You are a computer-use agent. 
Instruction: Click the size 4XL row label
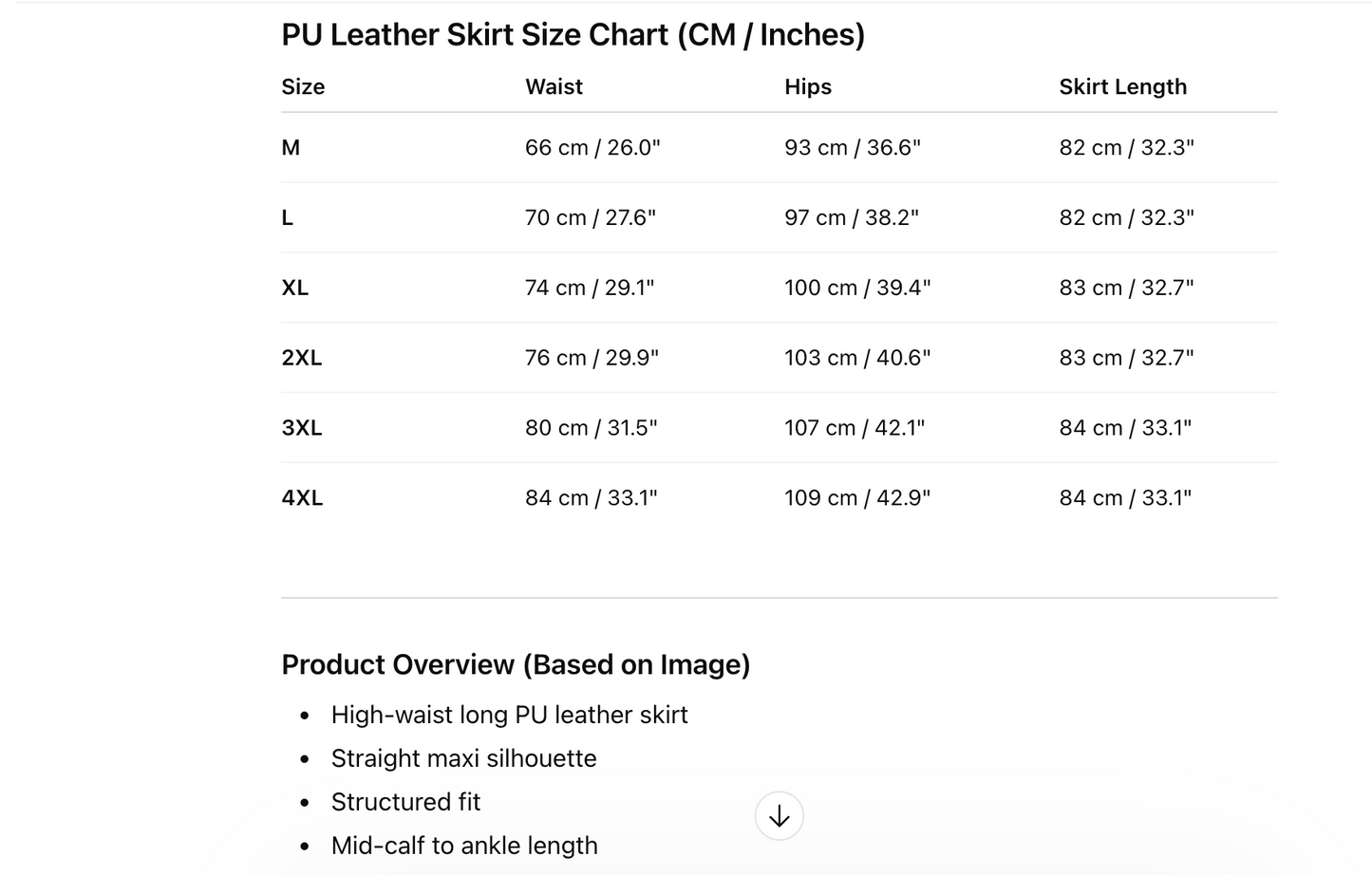(x=302, y=496)
